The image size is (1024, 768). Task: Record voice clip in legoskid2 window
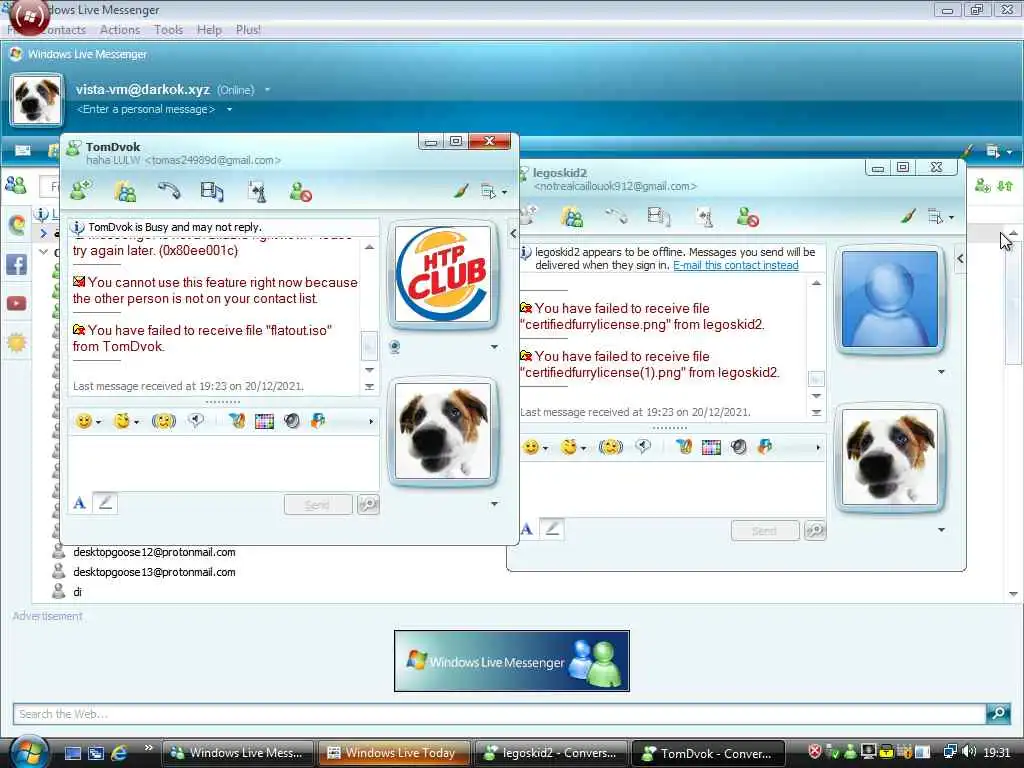click(x=643, y=447)
